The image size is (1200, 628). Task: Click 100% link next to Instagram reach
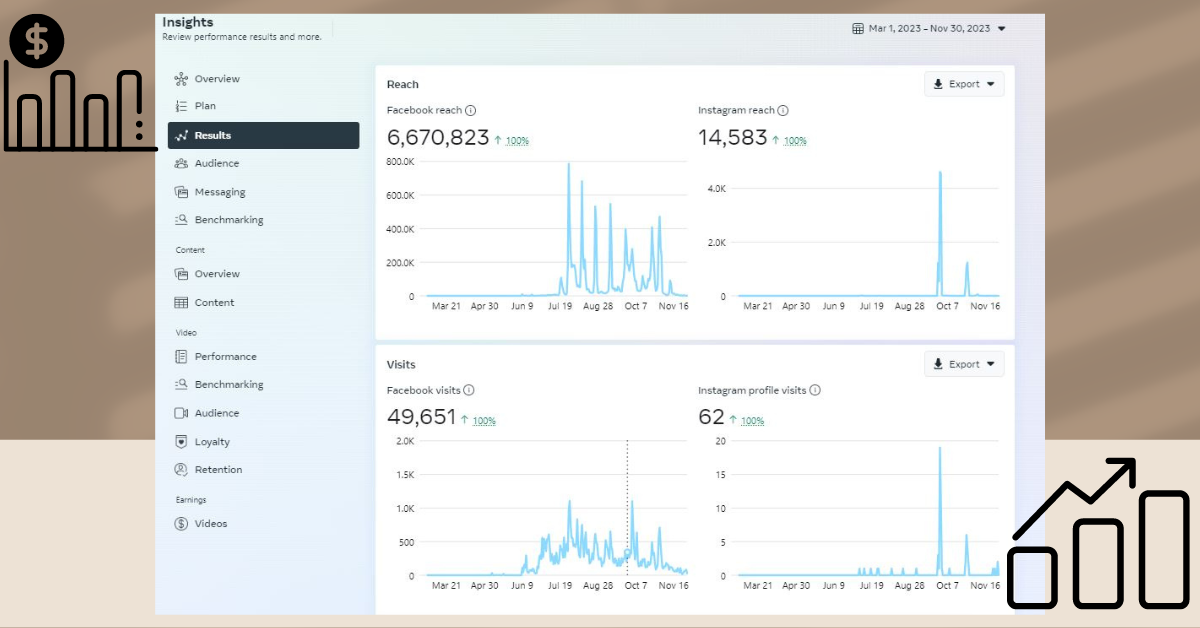click(x=795, y=141)
